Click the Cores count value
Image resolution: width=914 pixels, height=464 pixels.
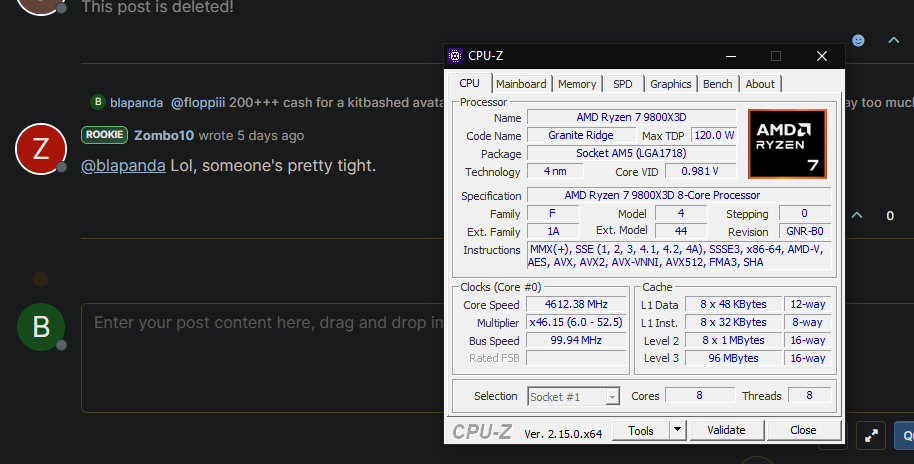tap(699, 395)
